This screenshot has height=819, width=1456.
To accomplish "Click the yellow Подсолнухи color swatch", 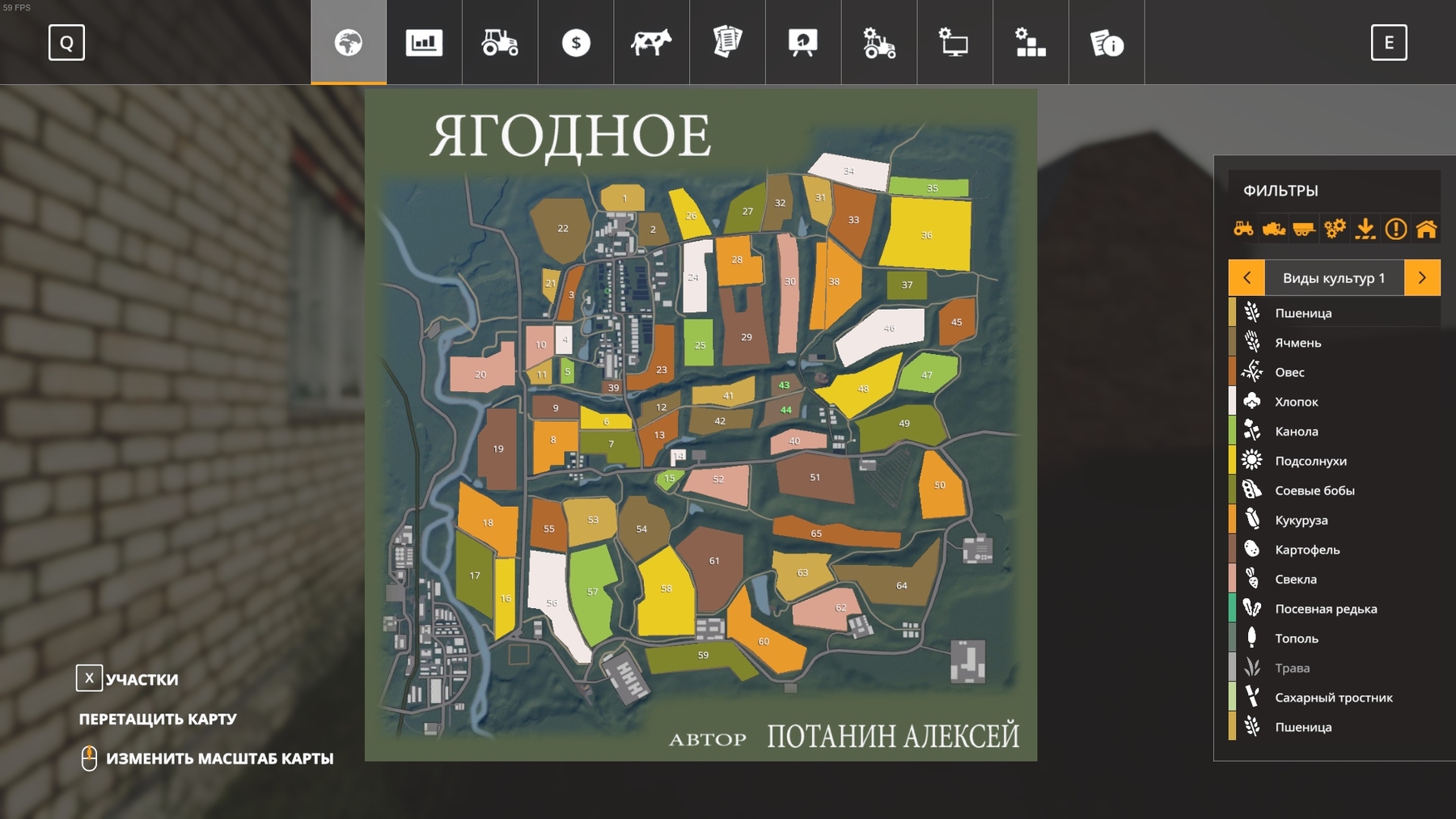I will tap(1232, 461).
